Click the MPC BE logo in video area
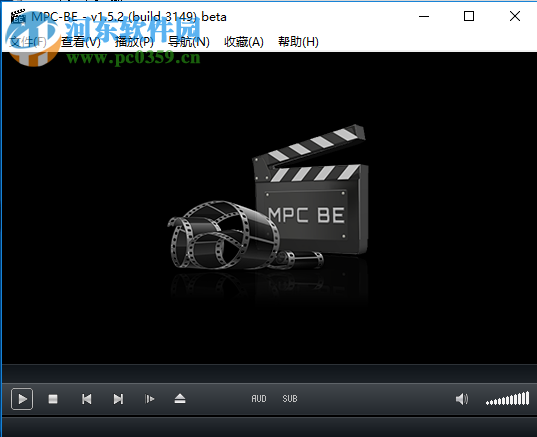Screen dimensions: 537x437 (268, 197)
